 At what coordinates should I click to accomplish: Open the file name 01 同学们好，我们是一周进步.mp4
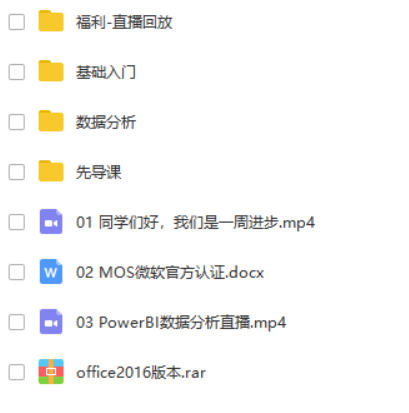195,222
